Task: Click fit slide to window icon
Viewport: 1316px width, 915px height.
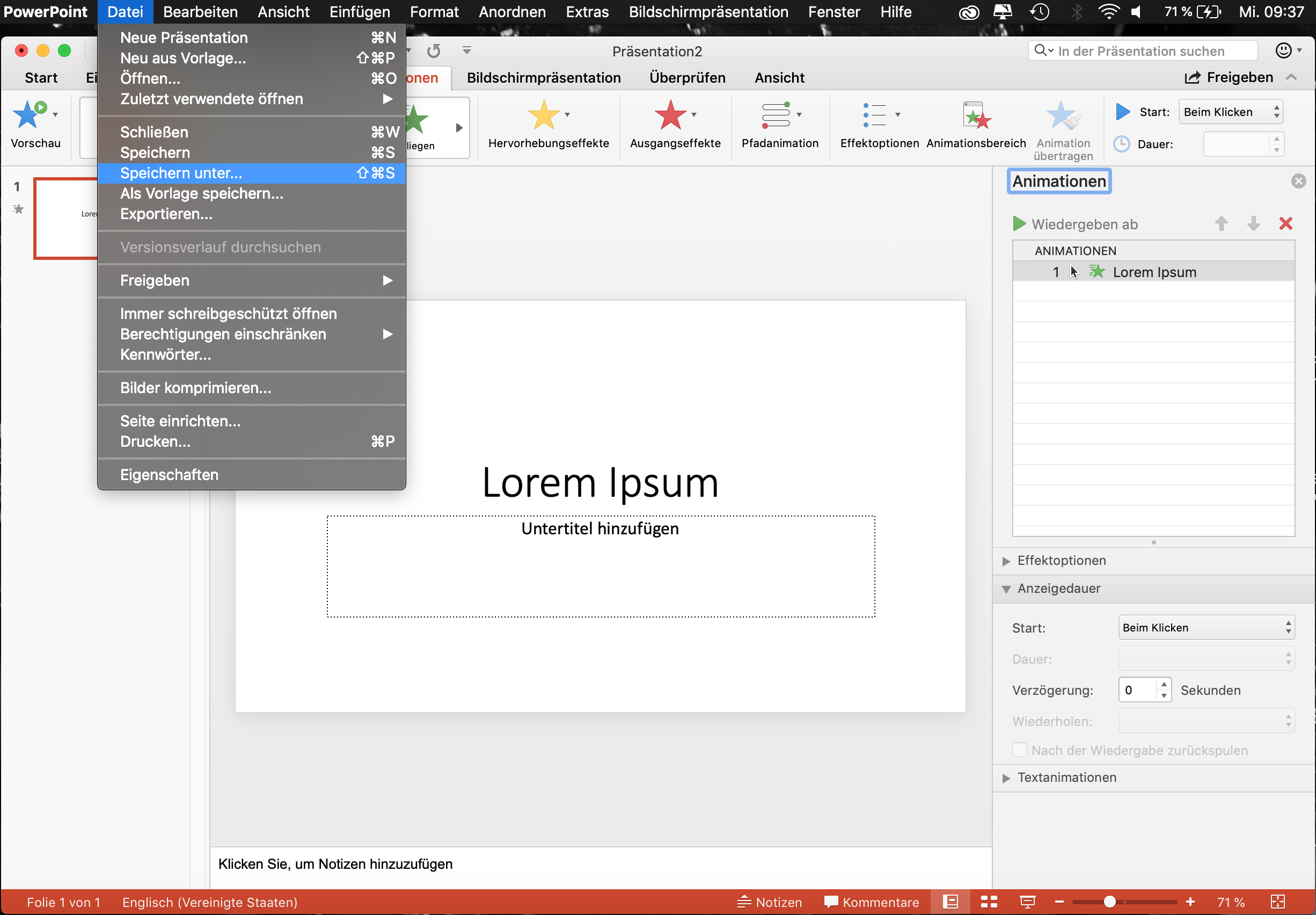Action: (x=1277, y=902)
